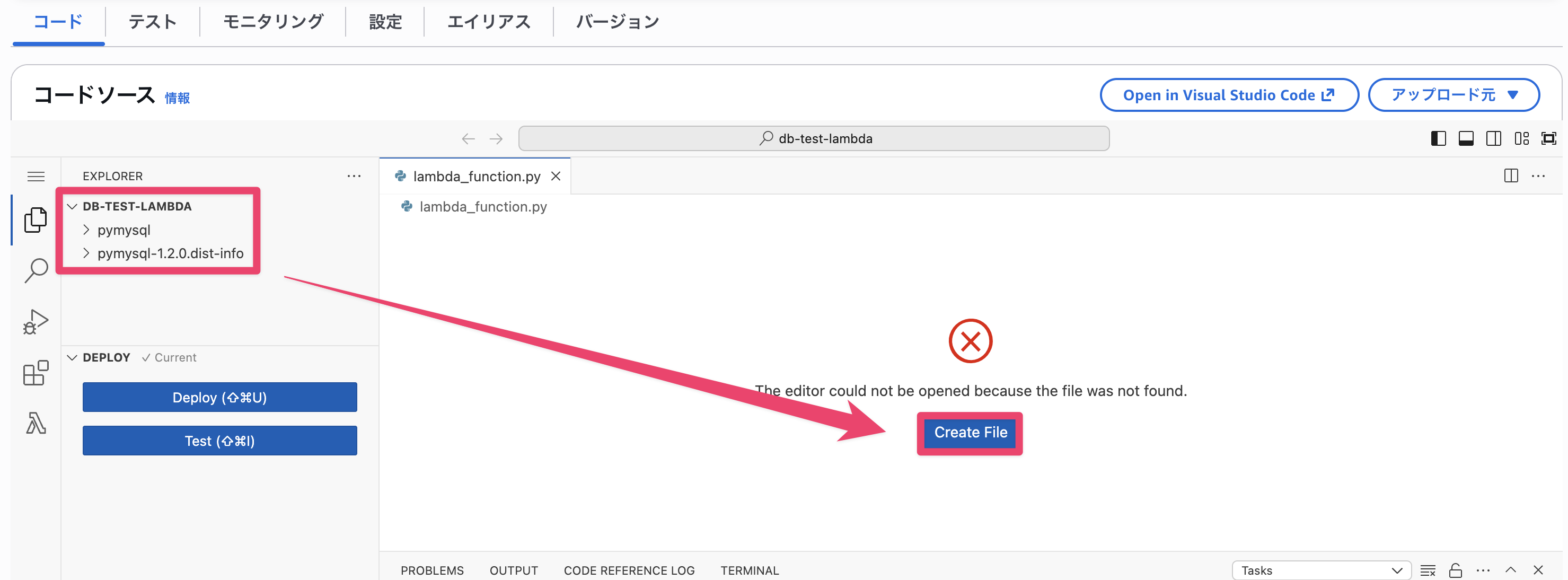Click the split editor right icon
This screenshot has width=1568, height=580.
1511,176
